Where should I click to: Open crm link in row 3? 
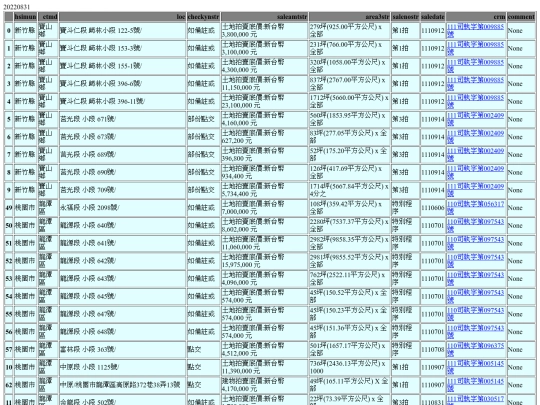click(x=475, y=84)
